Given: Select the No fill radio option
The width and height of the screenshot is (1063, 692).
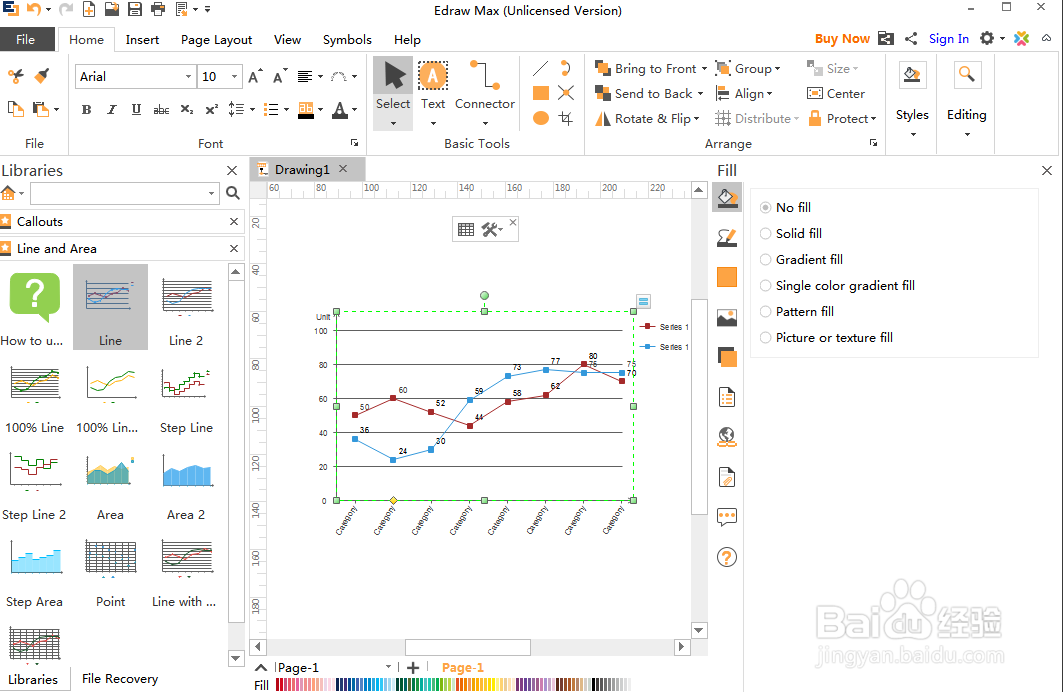Looking at the screenshot, I should click(x=765, y=207).
